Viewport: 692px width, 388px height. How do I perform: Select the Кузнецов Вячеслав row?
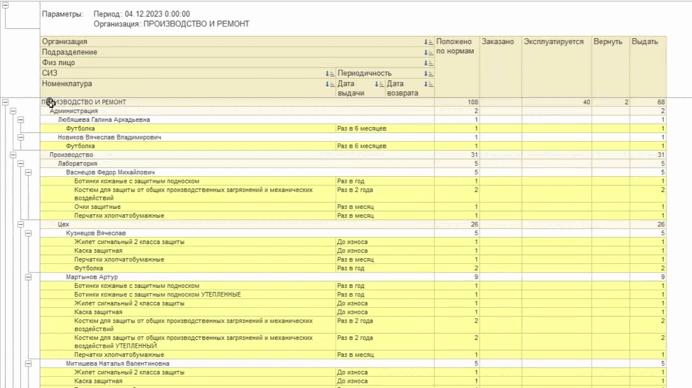[x=353, y=233]
